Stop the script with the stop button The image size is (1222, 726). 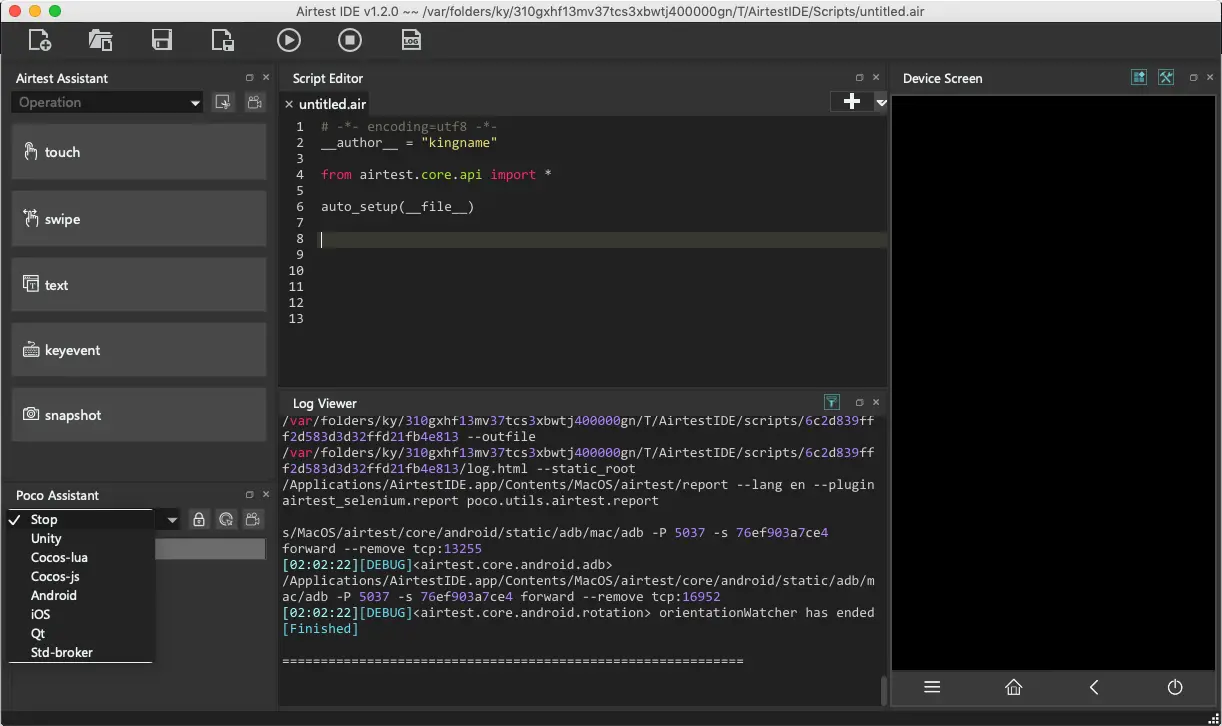tap(349, 40)
